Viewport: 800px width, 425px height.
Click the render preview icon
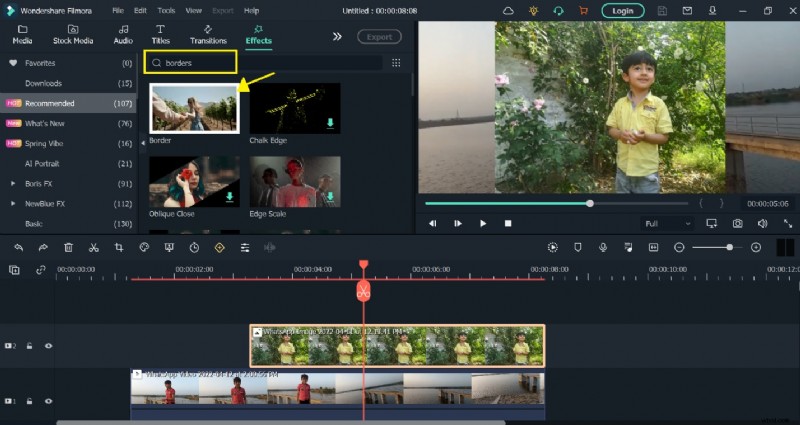coord(553,247)
